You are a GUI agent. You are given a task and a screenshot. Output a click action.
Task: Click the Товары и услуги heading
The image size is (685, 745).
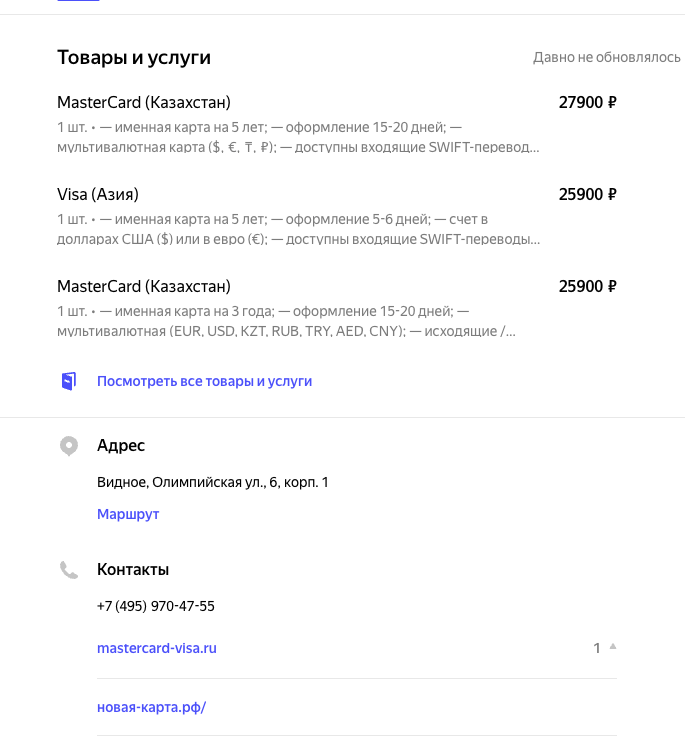point(134,57)
